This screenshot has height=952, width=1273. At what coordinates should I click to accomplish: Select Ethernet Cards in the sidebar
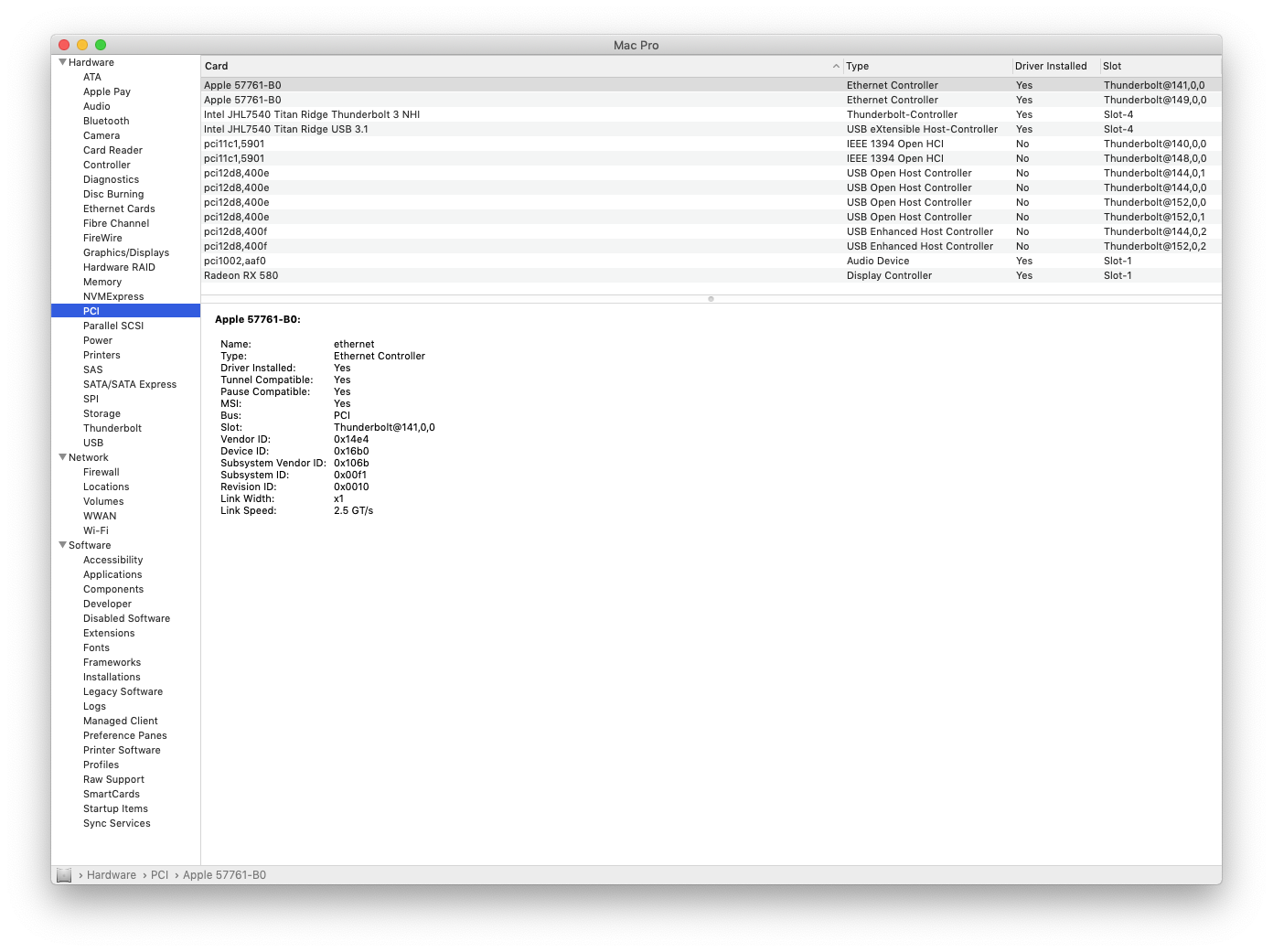[119, 209]
